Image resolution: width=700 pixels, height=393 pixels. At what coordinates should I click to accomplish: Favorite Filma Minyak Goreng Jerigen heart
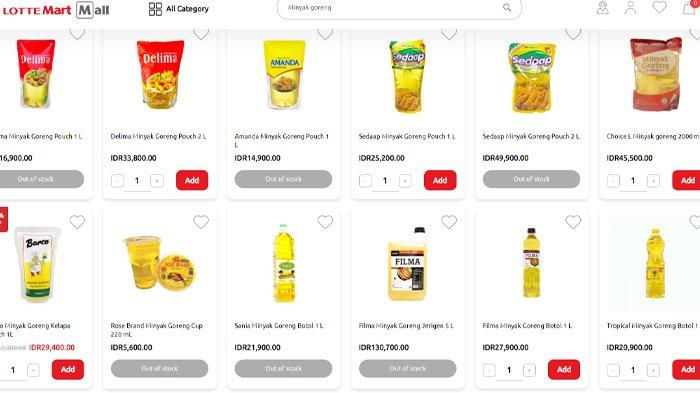pyautogui.click(x=449, y=222)
